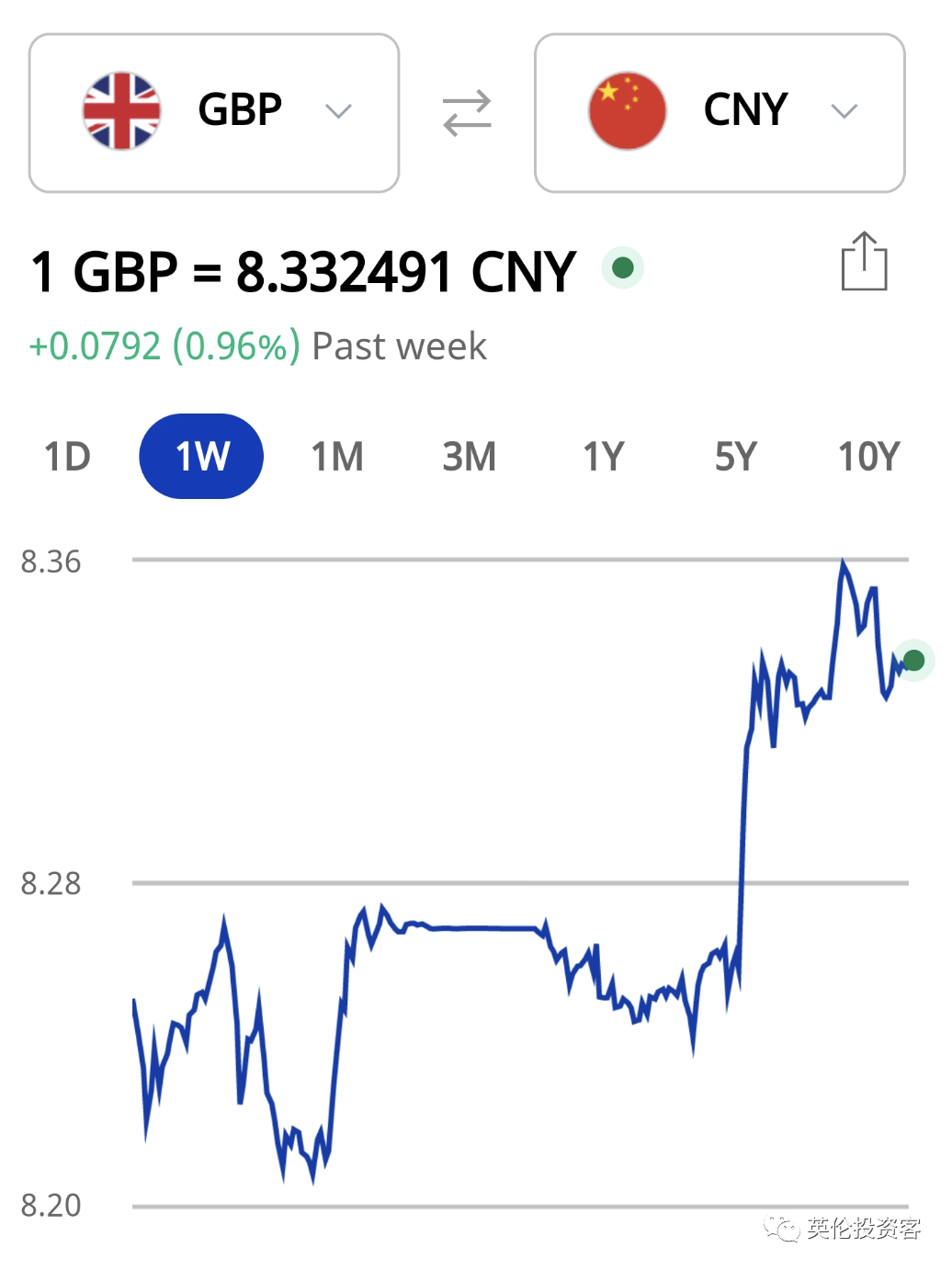Show the 3M chart range
Image resolution: width=952 pixels, height=1270 pixels.
click(x=470, y=456)
